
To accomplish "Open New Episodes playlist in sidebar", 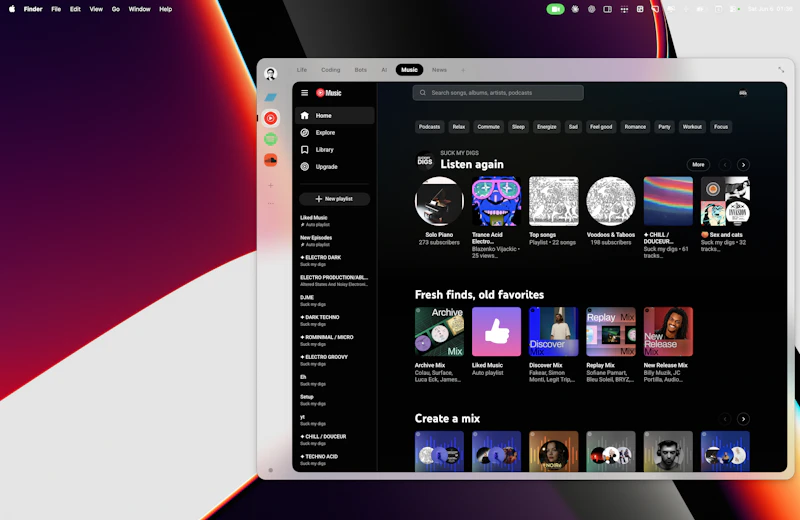I will coord(335,240).
